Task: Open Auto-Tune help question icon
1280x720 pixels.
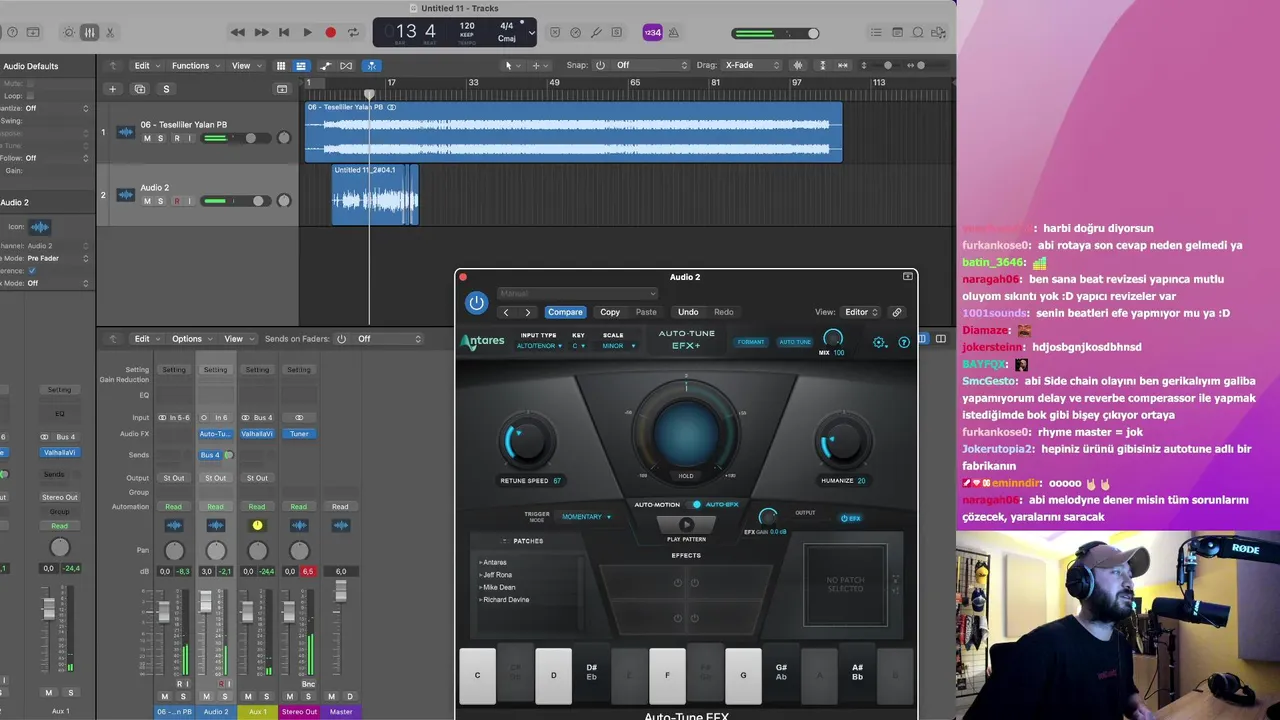Action: click(x=904, y=342)
